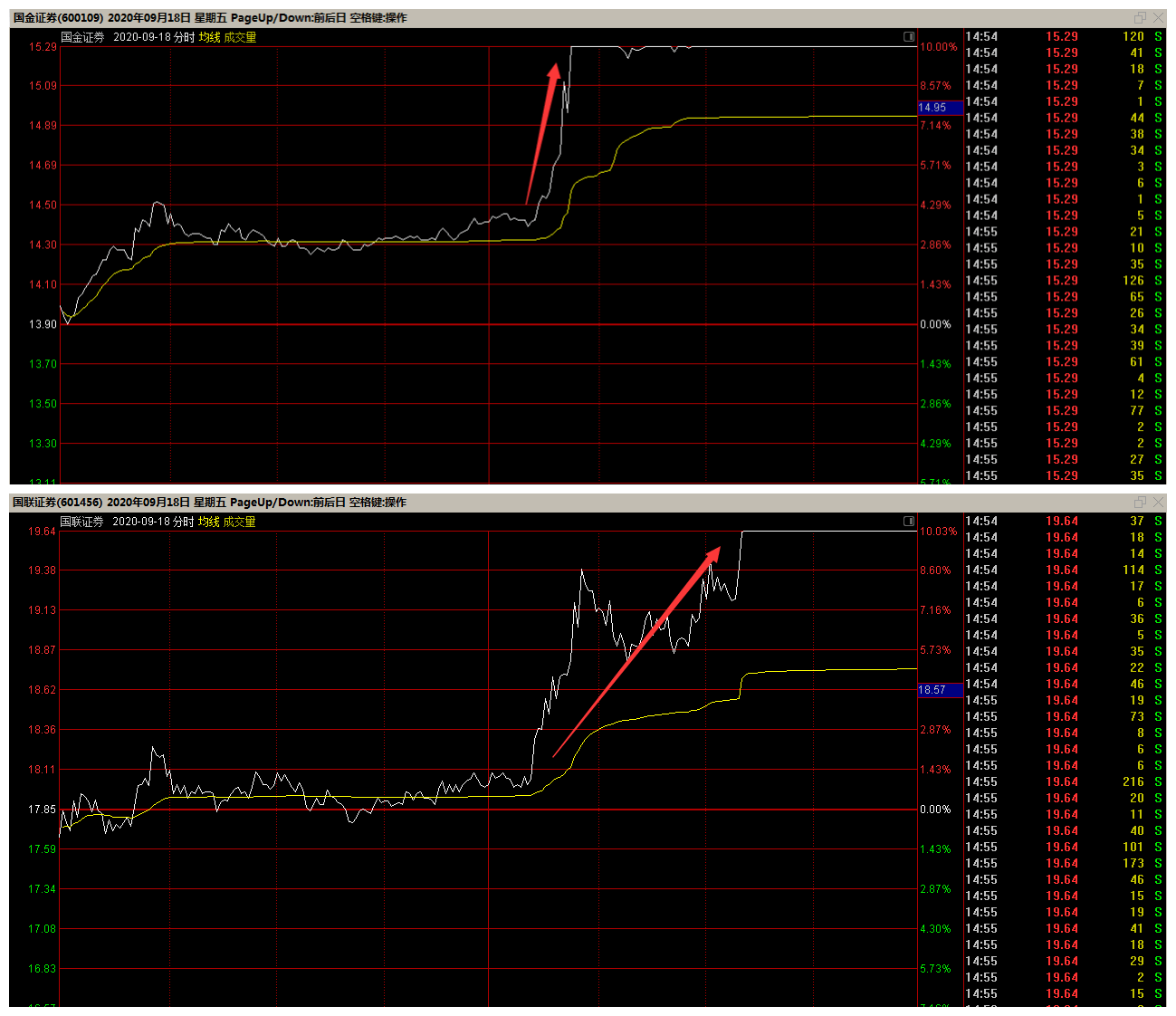Viewport: 1176px width, 1016px height.
Task: Click the 8.60% axis label in 国联证券 chart
Action: (936, 570)
